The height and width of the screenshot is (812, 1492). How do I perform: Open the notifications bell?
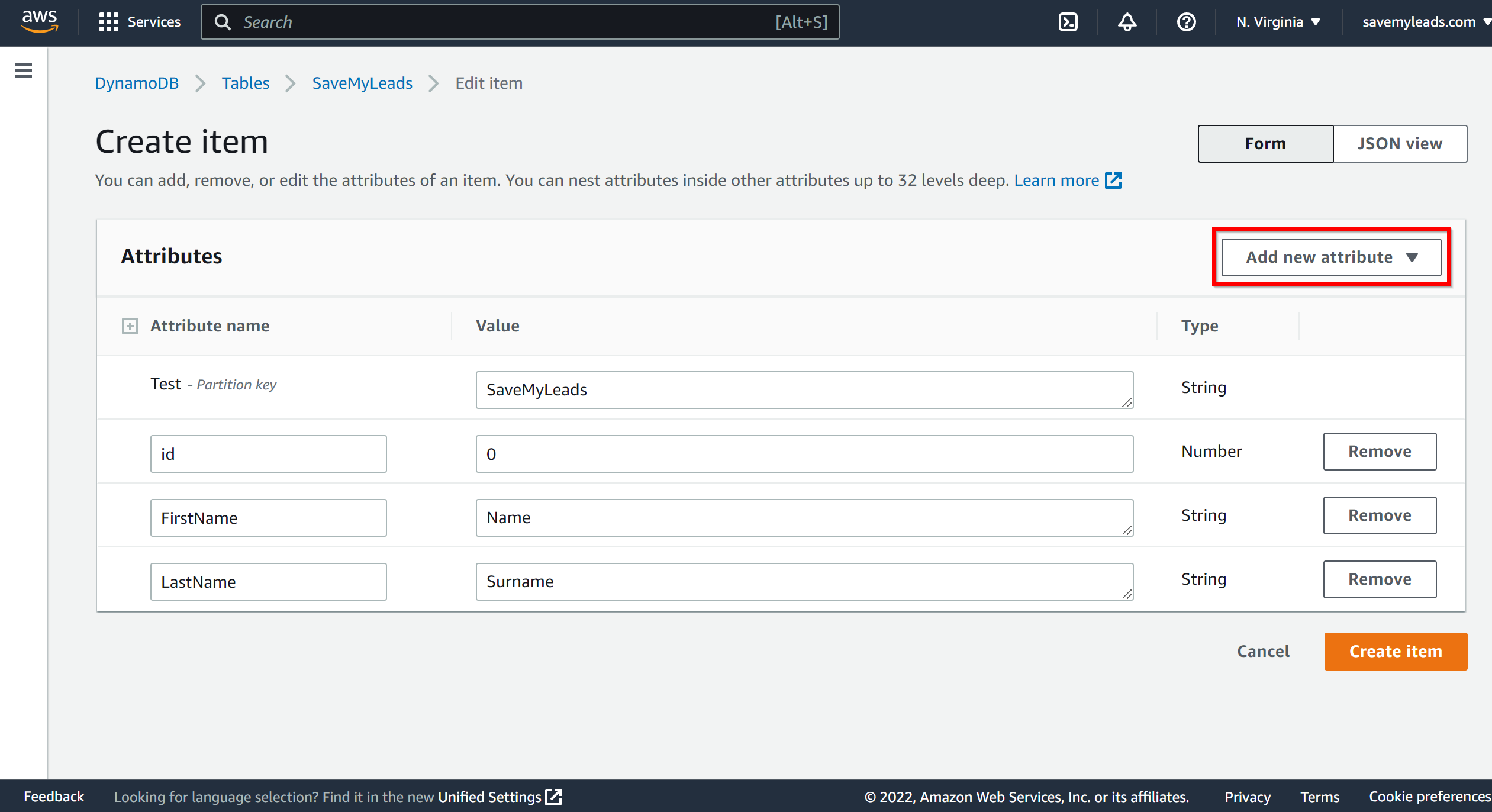(1127, 22)
